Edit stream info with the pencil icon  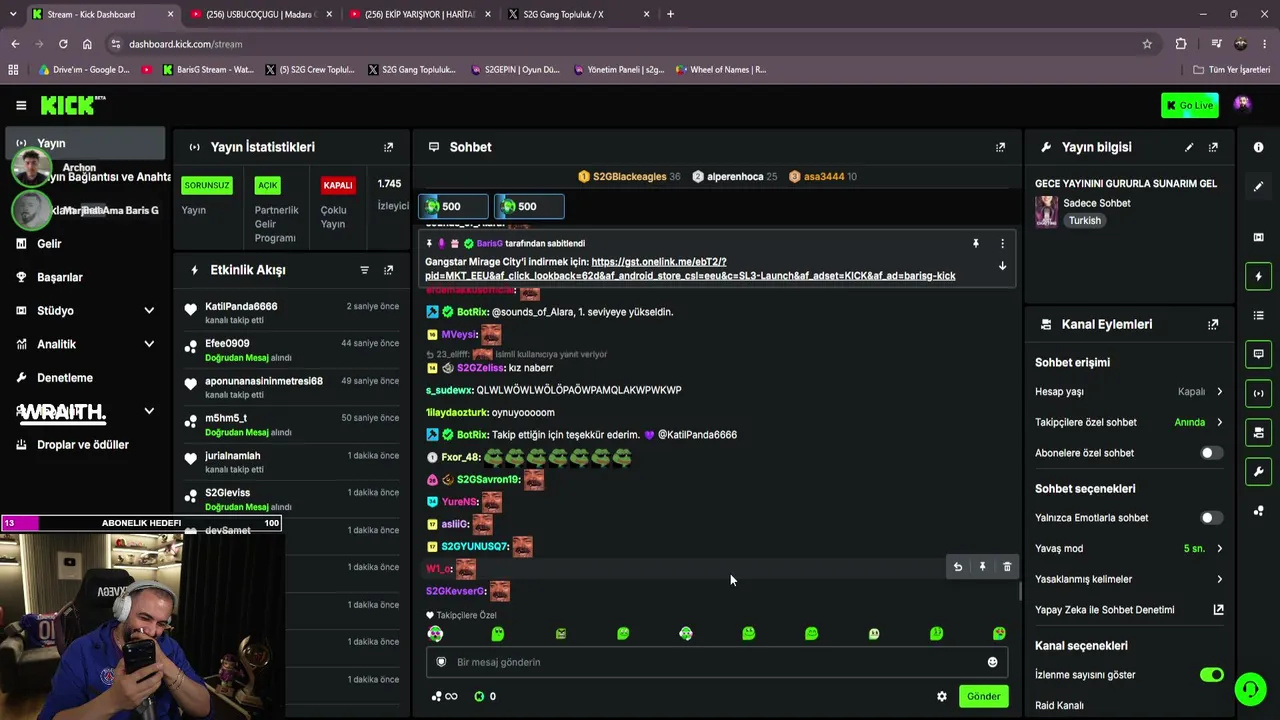click(x=1189, y=147)
